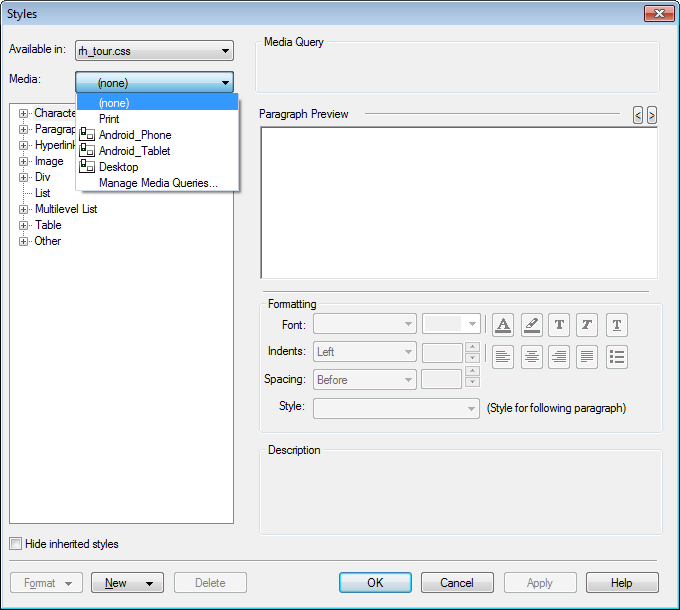The height and width of the screenshot is (610, 680).
Task: Toggle bold text formatting icon
Action: (559, 324)
